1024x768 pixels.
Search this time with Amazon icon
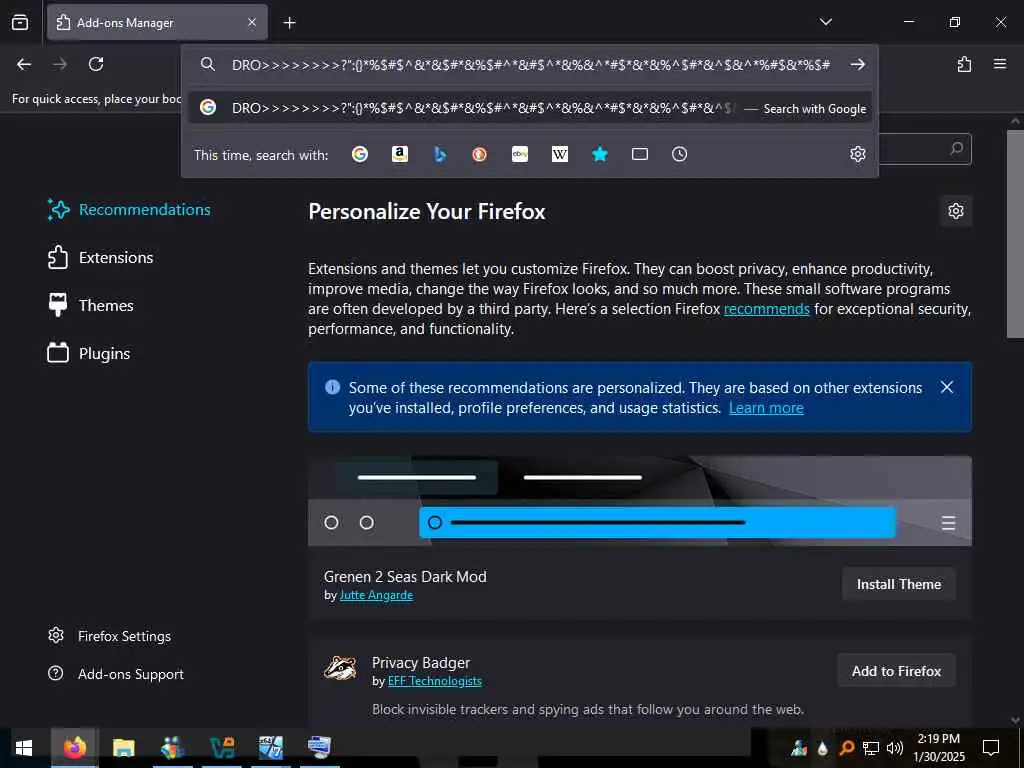[x=400, y=154]
